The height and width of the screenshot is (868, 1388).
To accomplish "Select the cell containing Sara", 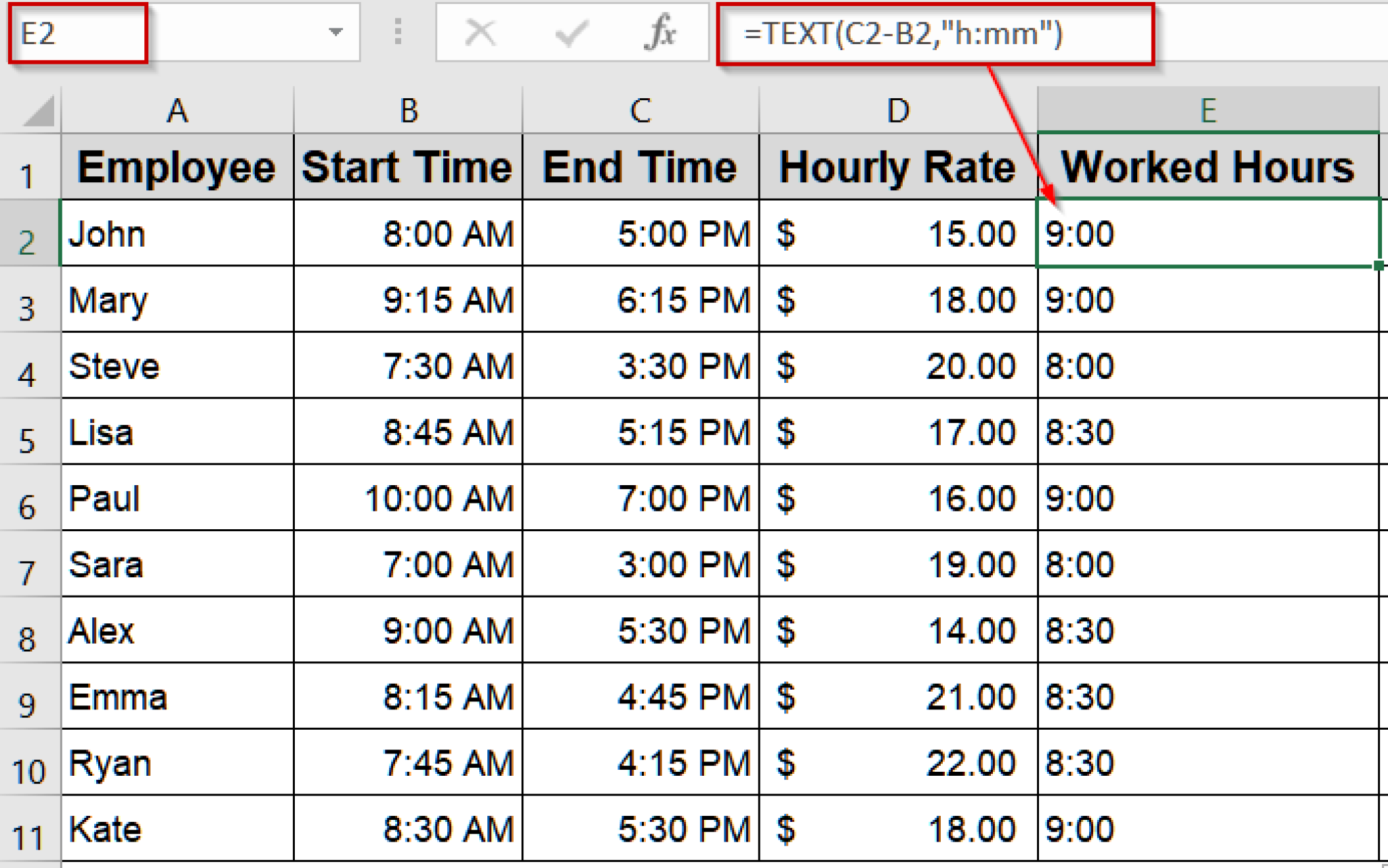I will [177, 564].
